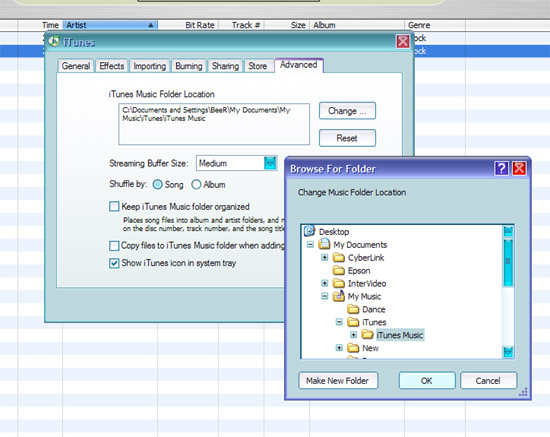Click the Epson folder icon

[339, 270]
